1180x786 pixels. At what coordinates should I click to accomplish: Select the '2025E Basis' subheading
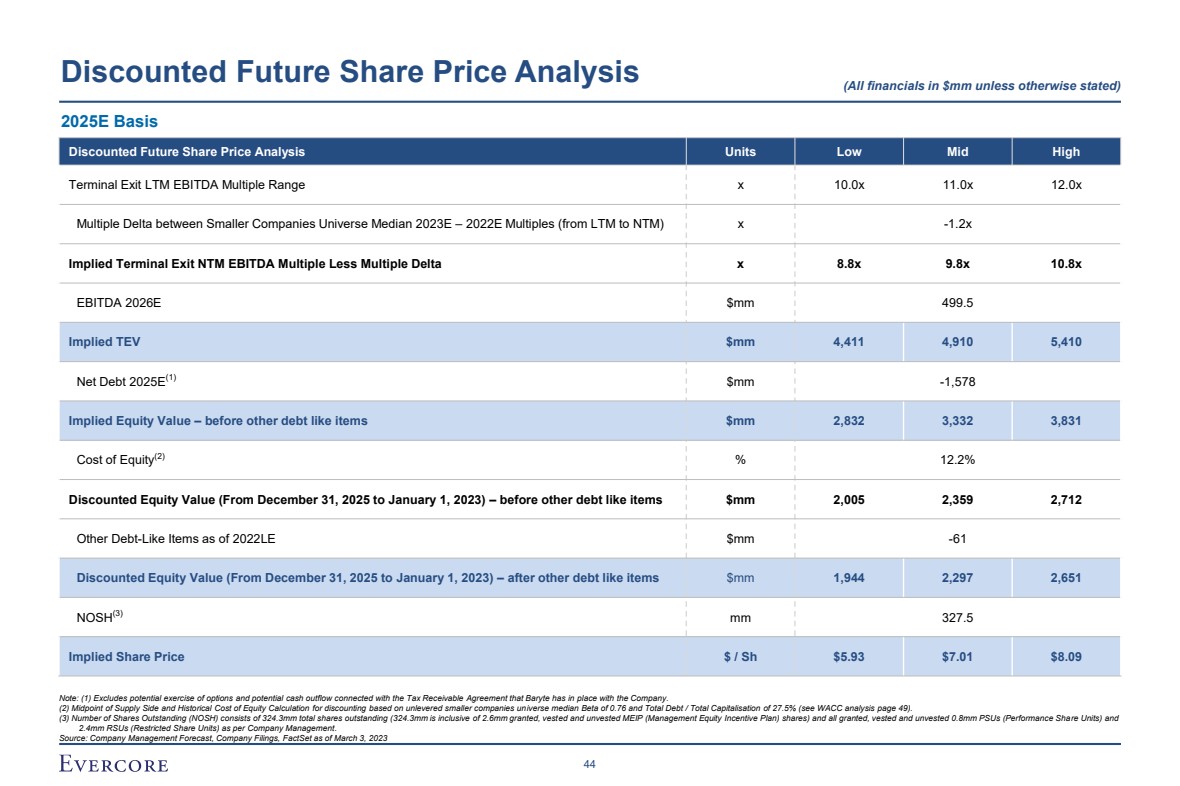tap(109, 121)
